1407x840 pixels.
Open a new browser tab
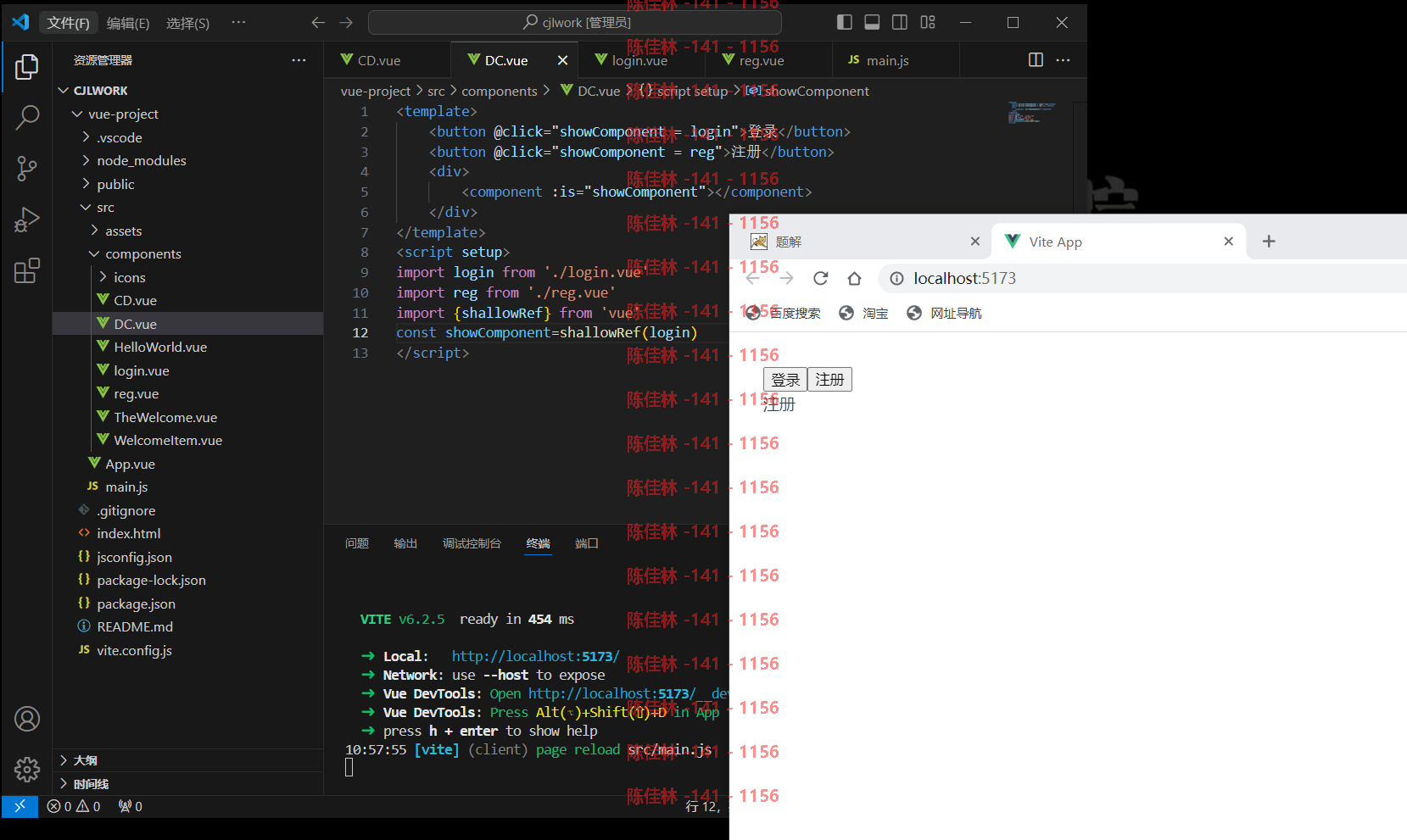[1269, 242]
